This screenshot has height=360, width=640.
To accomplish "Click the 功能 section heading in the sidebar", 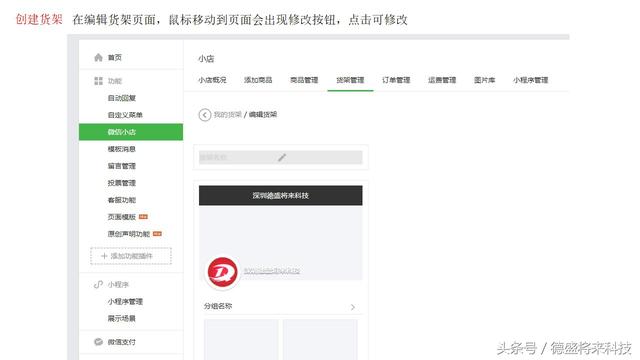I will tap(115, 81).
